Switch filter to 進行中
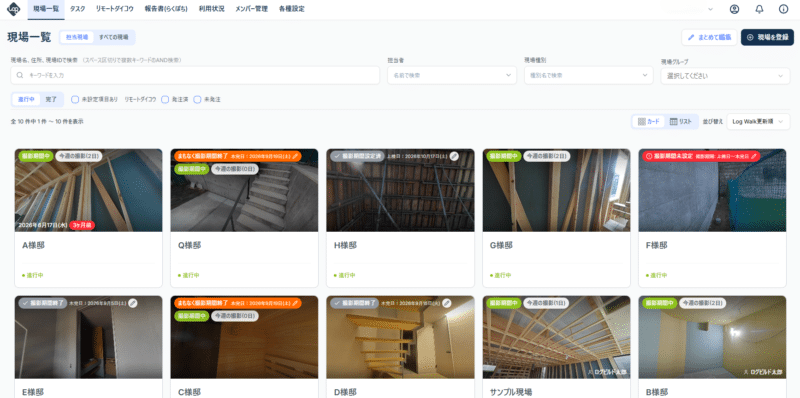The height and width of the screenshot is (398, 800). (26, 100)
